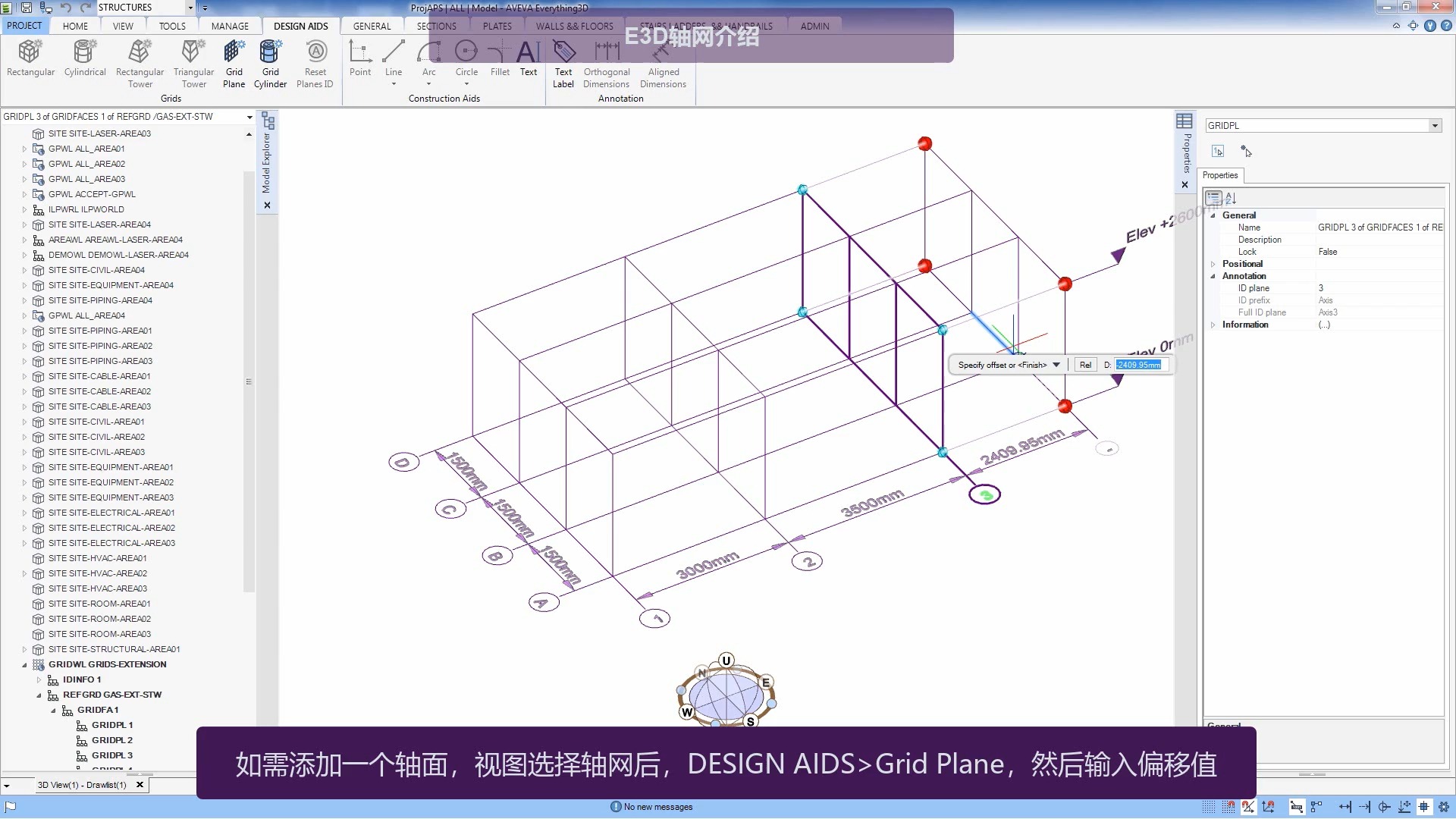Select the Cylindrical grid tool
Image resolution: width=1456 pixels, height=819 pixels.
(84, 61)
